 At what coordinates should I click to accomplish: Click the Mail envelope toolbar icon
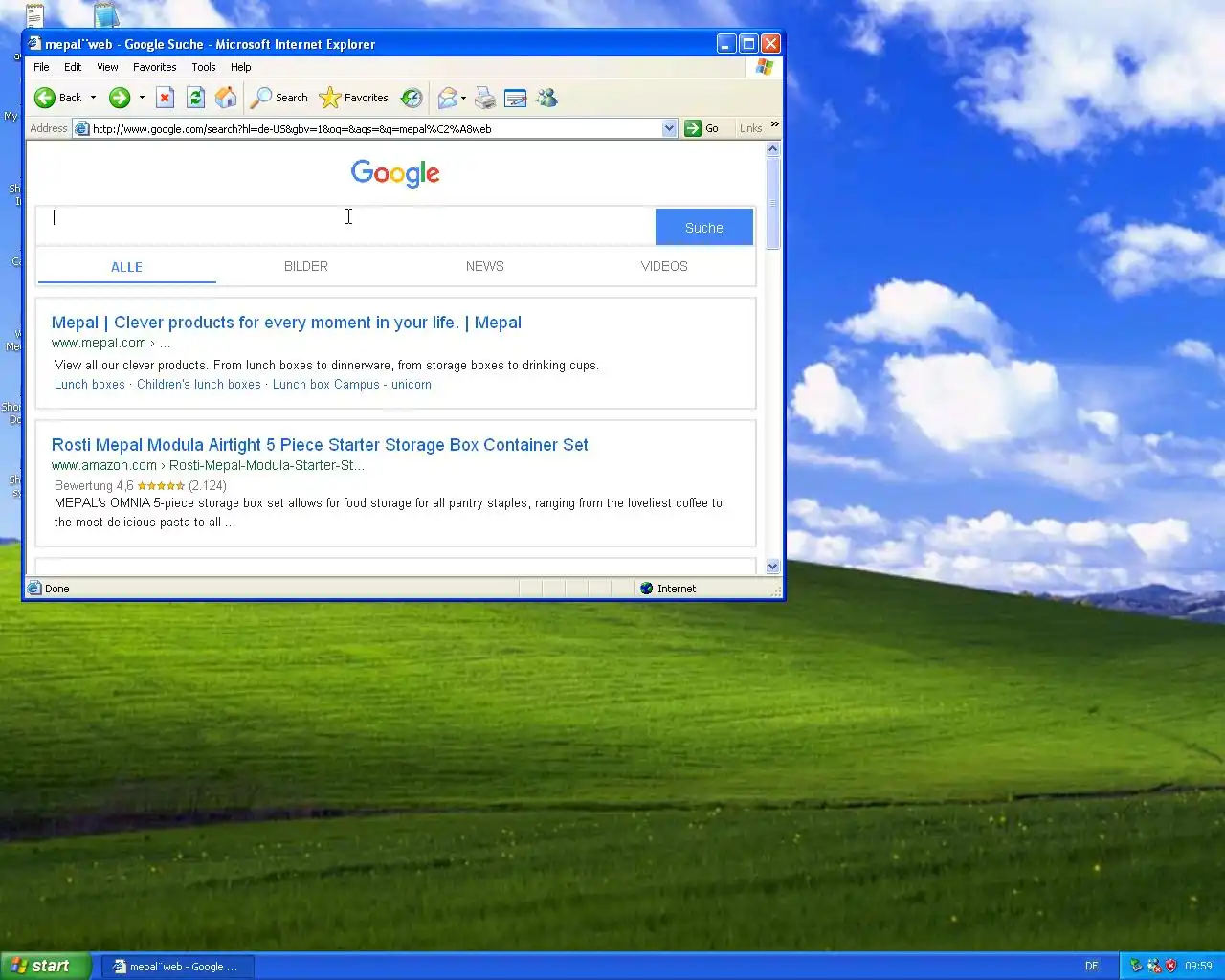click(x=447, y=98)
